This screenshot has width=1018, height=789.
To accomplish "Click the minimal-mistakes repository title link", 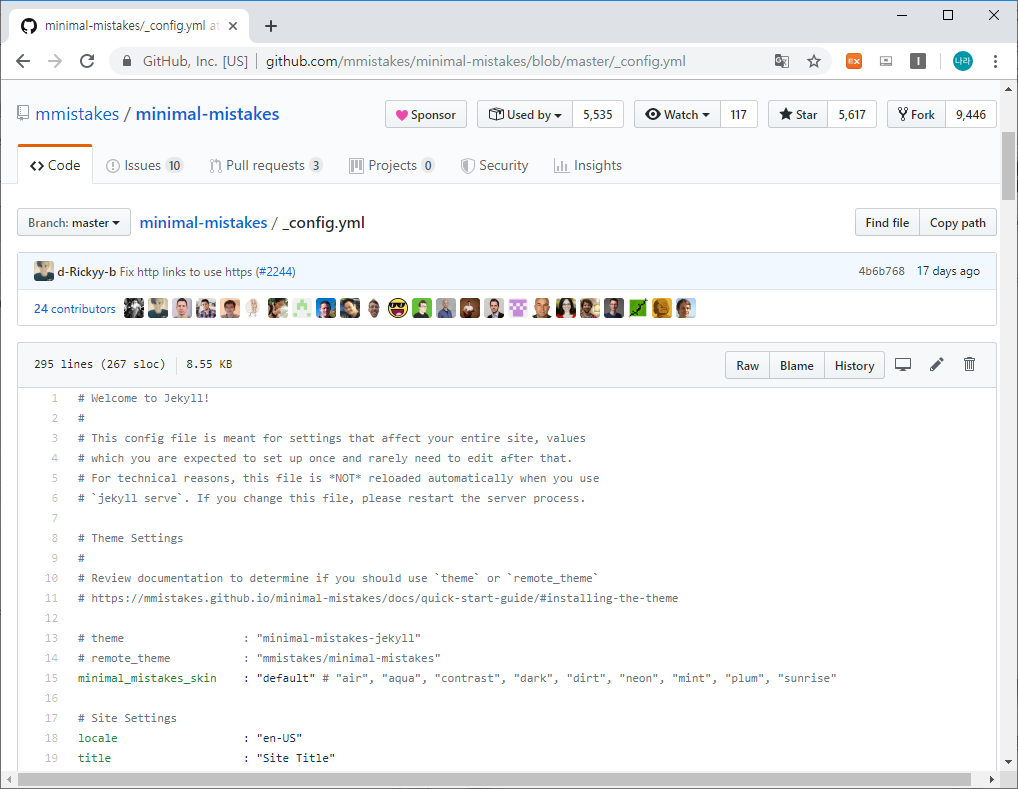I will tap(207, 114).
